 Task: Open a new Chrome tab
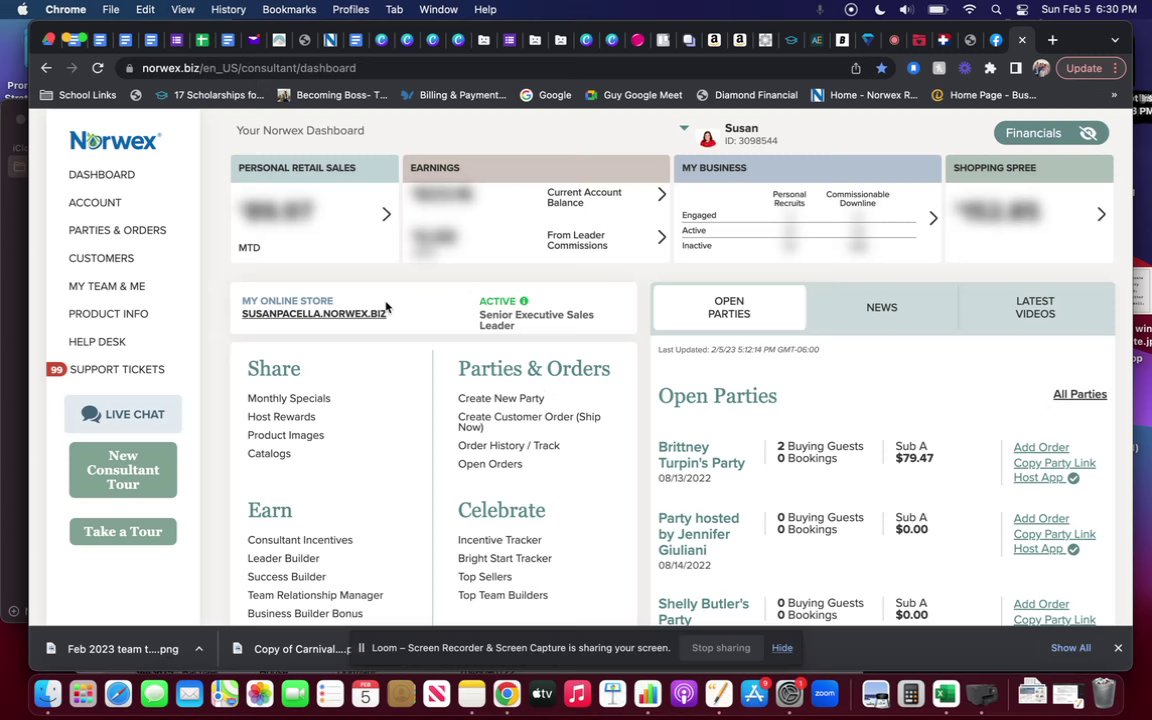1052,40
